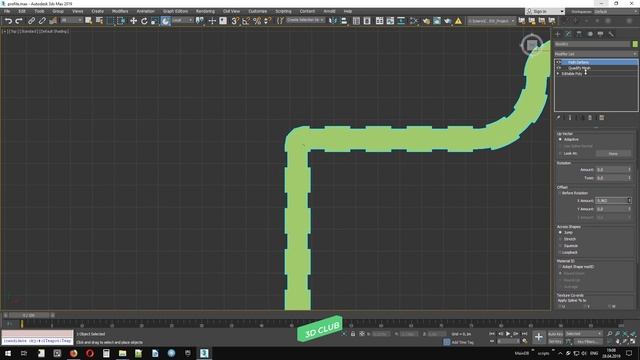Viewport: 640px width, 360px height.
Task: Click the yellow warning triangle icon
Action: click(x=458, y=21)
